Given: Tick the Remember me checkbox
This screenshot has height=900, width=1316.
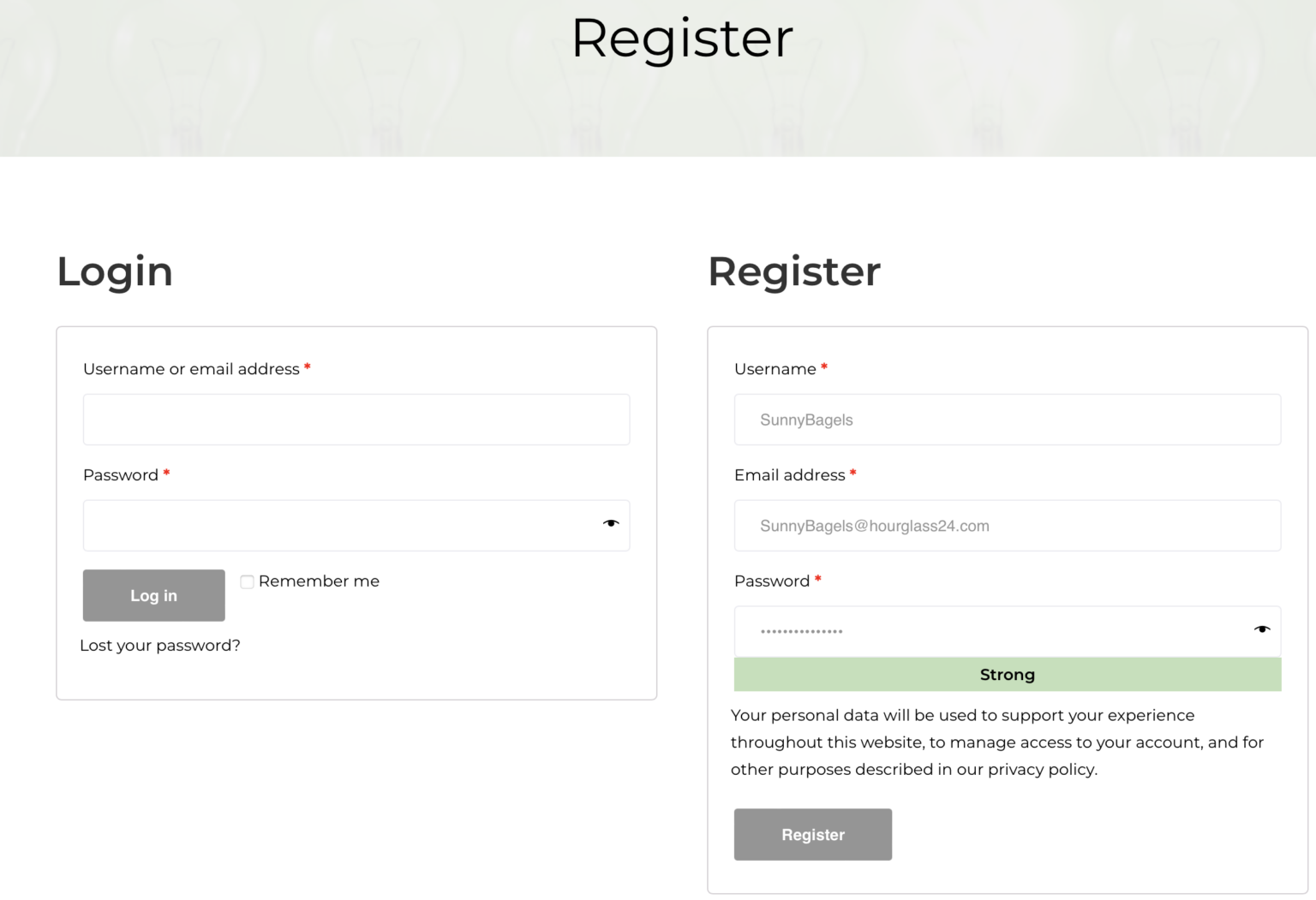Looking at the screenshot, I should point(247,581).
